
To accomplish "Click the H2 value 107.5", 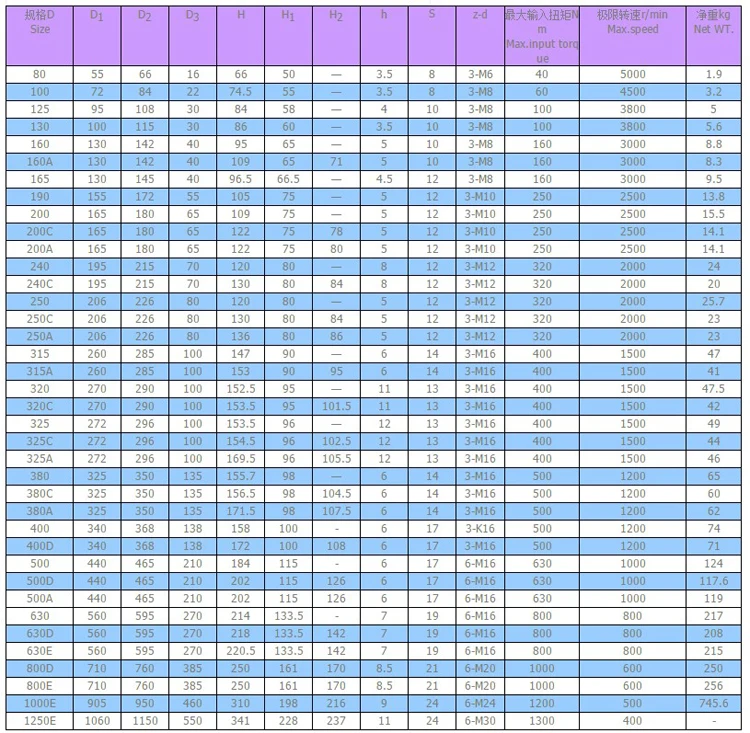I will pyautogui.click(x=336, y=511).
